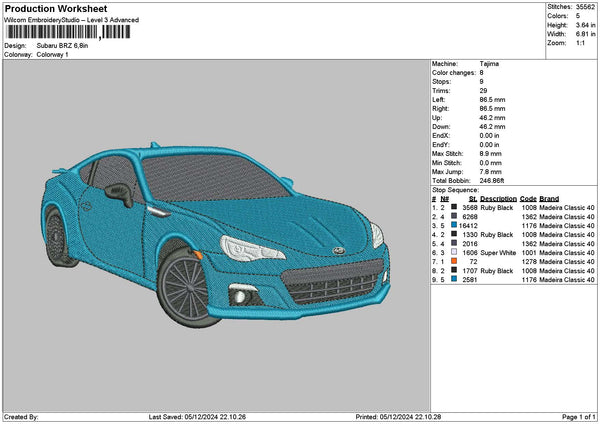The height and width of the screenshot is (424, 600).
Task: Select the Ruby Black swatch with 3568 stitches
Action: (454, 207)
